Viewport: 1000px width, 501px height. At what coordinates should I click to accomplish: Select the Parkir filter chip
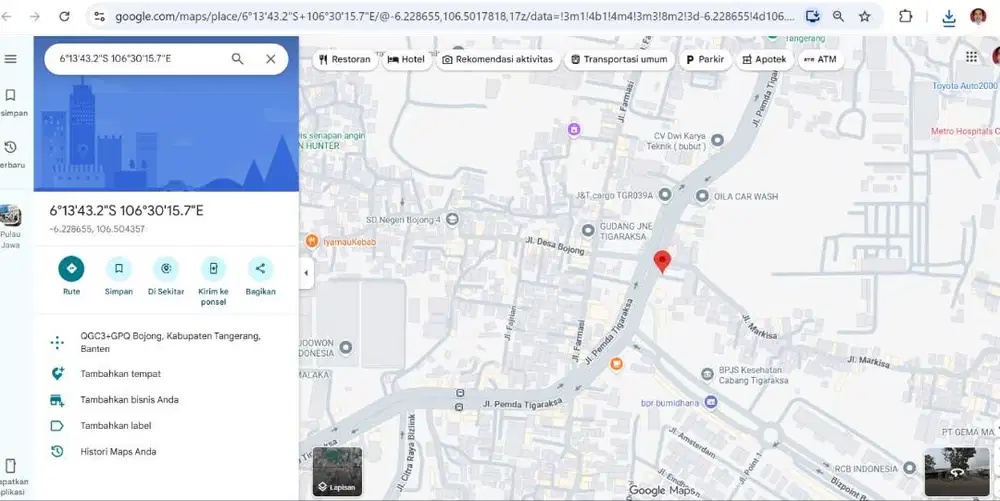point(705,59)
